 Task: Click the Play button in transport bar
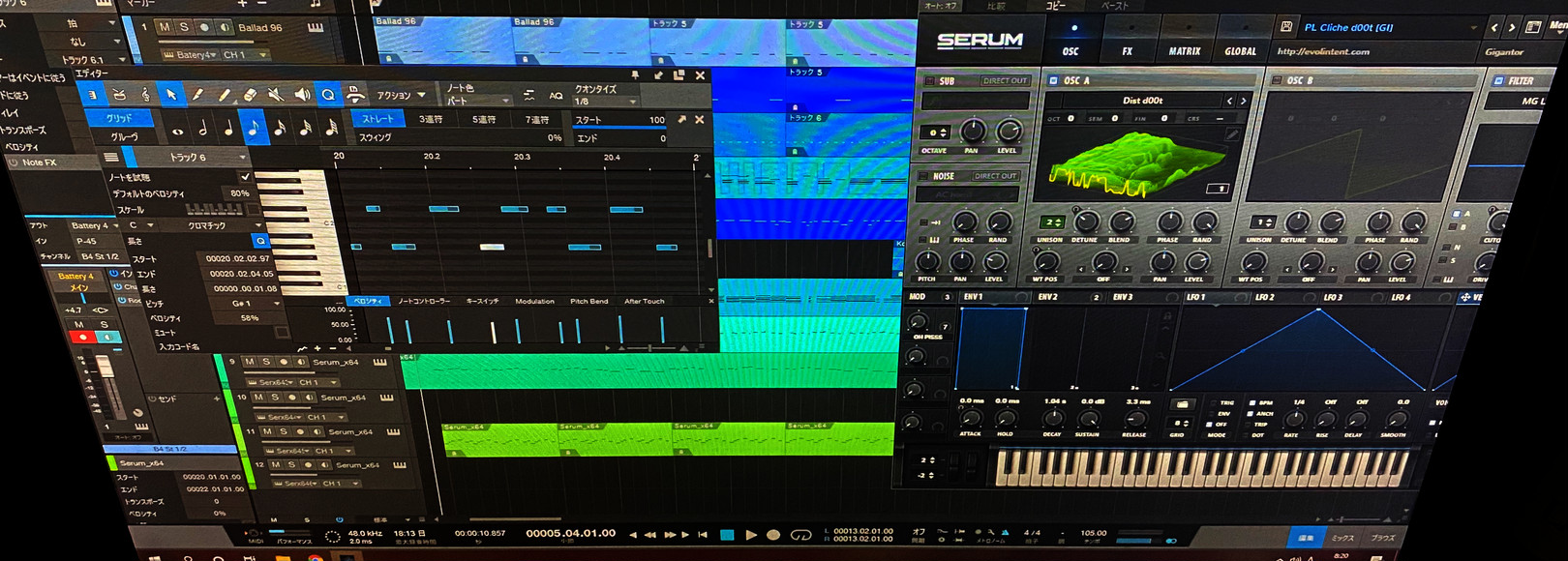[x=750, y=535]
